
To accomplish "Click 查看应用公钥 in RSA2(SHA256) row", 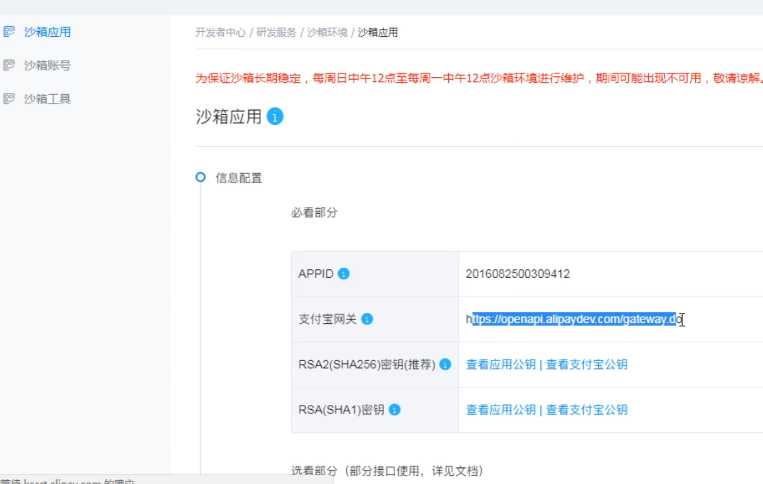I will 501,364.
